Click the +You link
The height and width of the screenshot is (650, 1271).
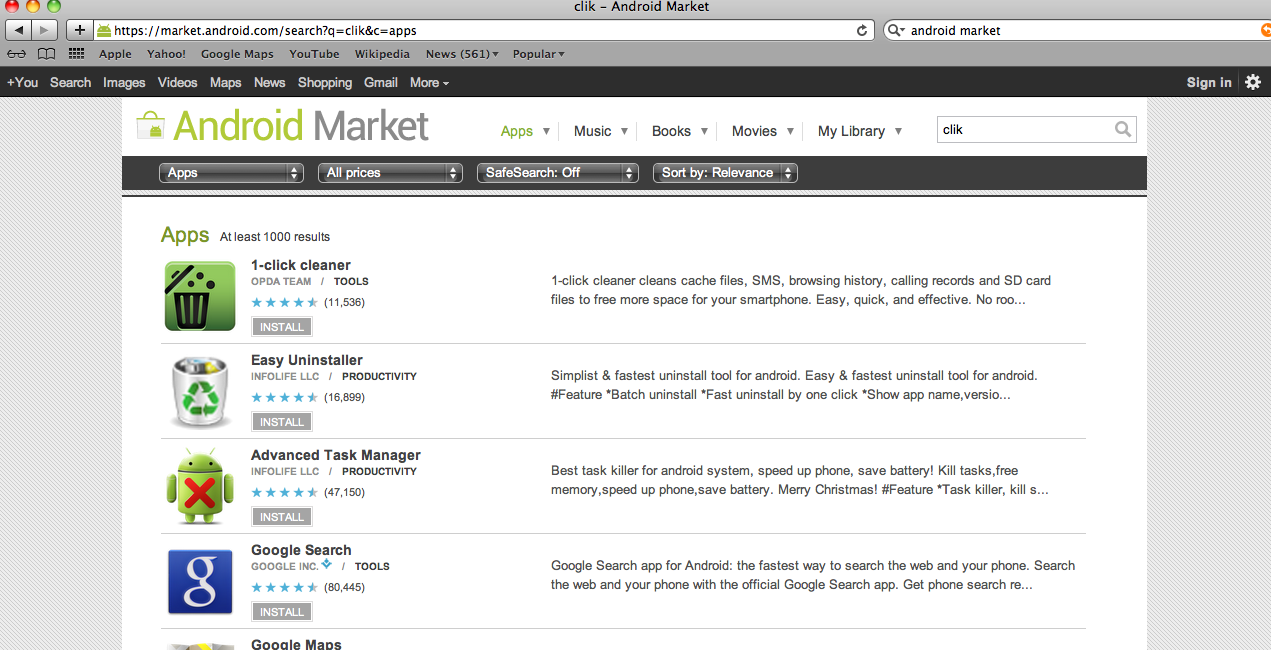22,82
